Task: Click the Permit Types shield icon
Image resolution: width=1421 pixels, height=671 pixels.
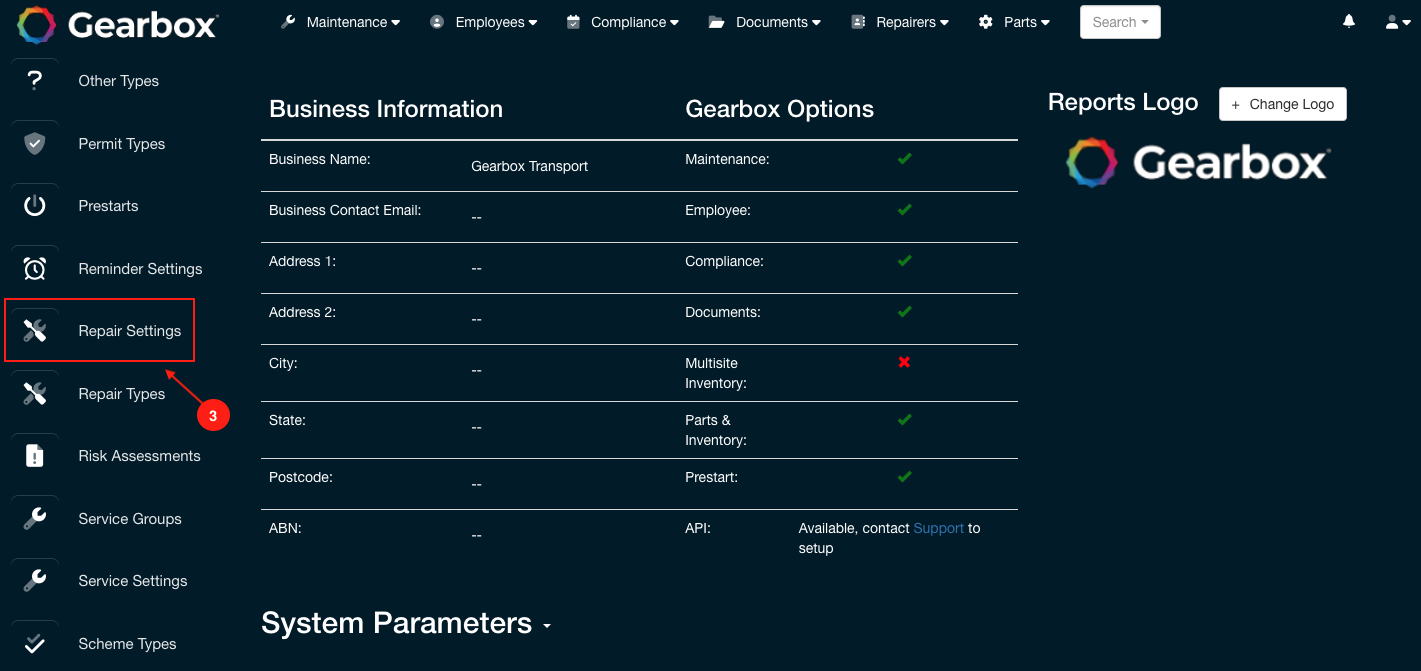Action: pos(35,143)
